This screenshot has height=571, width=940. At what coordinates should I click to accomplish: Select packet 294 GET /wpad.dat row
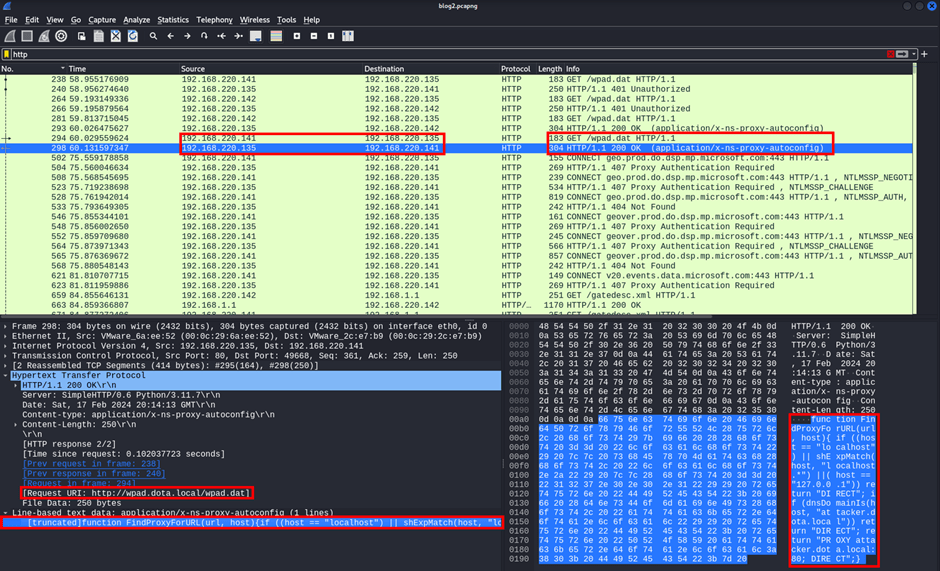456,138
